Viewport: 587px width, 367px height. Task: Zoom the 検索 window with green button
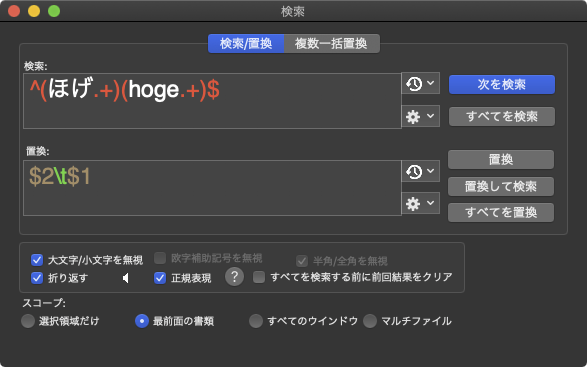[54, 11]
